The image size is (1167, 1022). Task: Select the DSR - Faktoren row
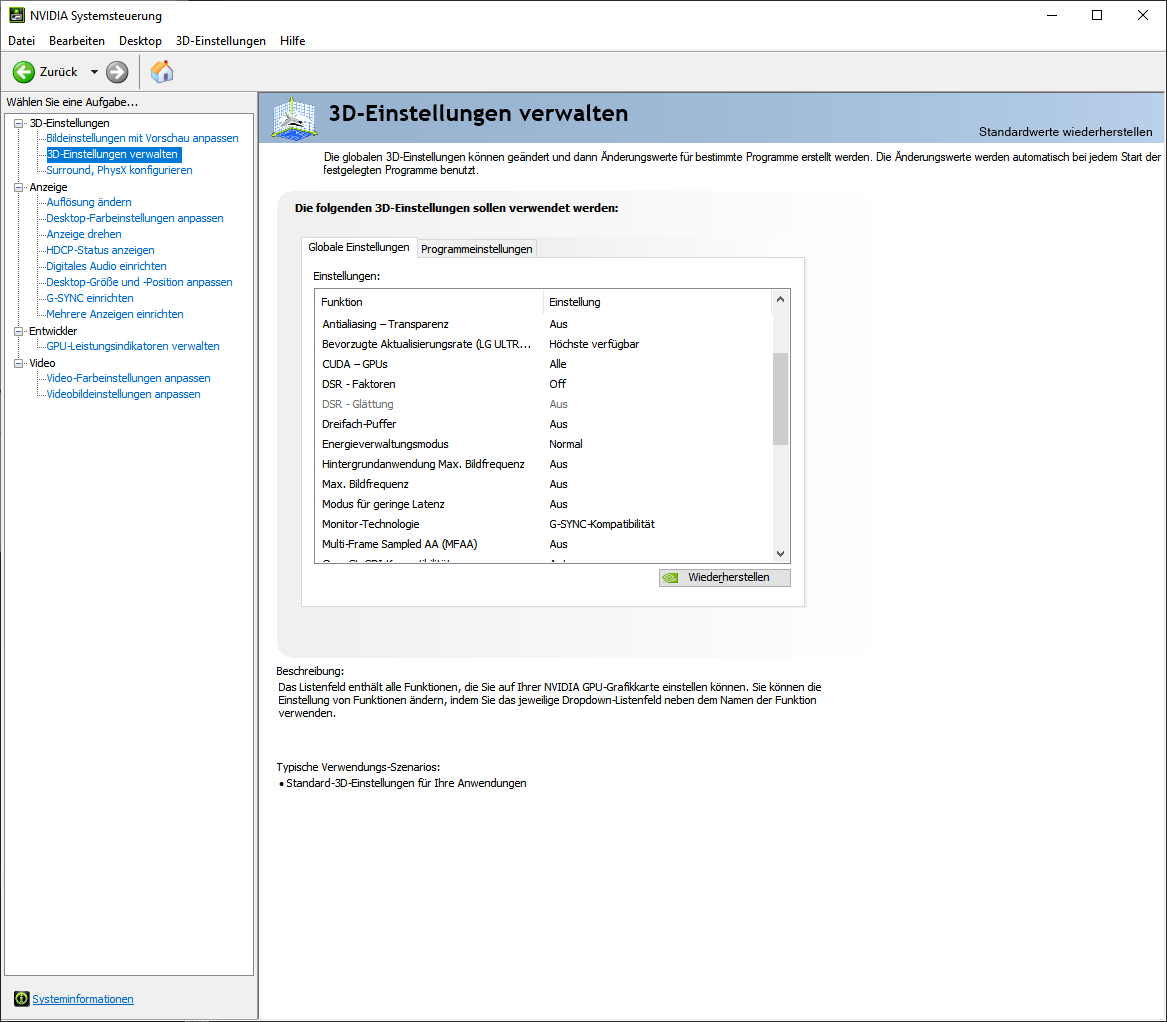[x=544, y=385]
